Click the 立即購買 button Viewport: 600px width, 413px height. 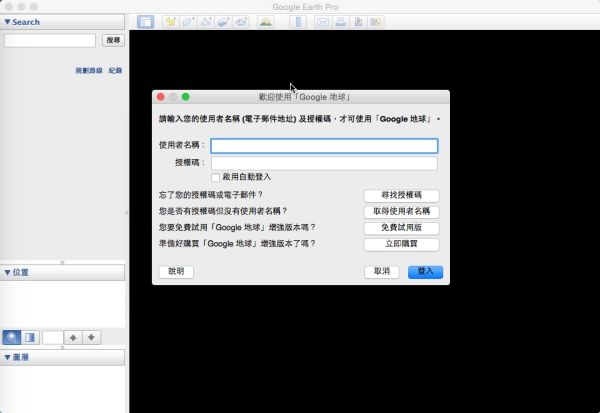[x=401, y=244]
